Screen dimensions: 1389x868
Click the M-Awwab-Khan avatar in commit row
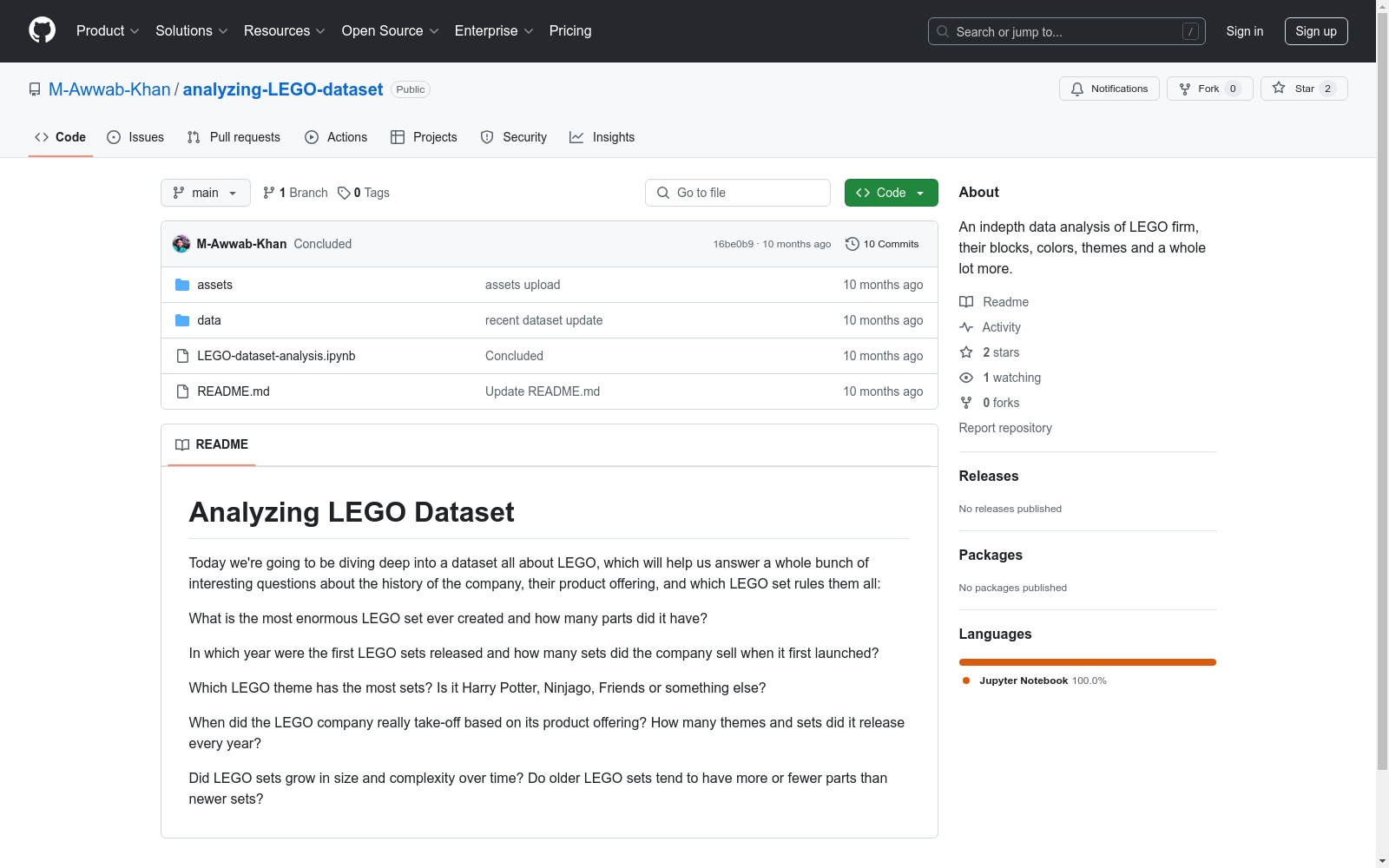pos(181,244)
